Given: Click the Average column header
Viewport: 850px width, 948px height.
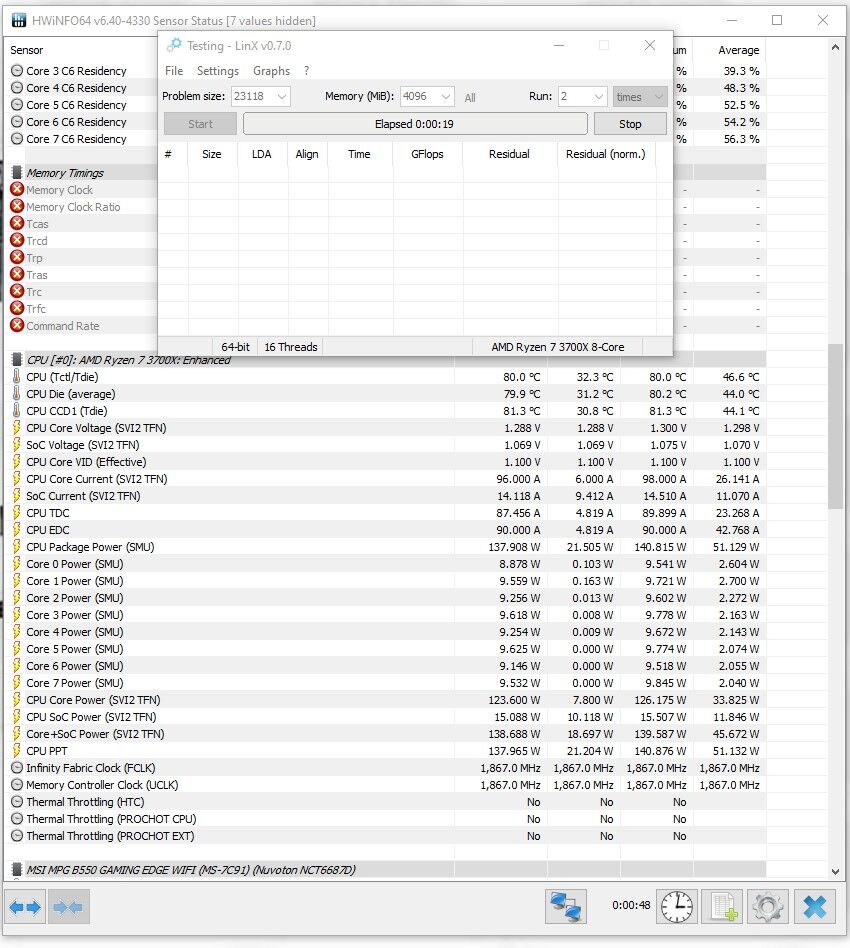Looking at the screenshot, I should pos(738,50).
